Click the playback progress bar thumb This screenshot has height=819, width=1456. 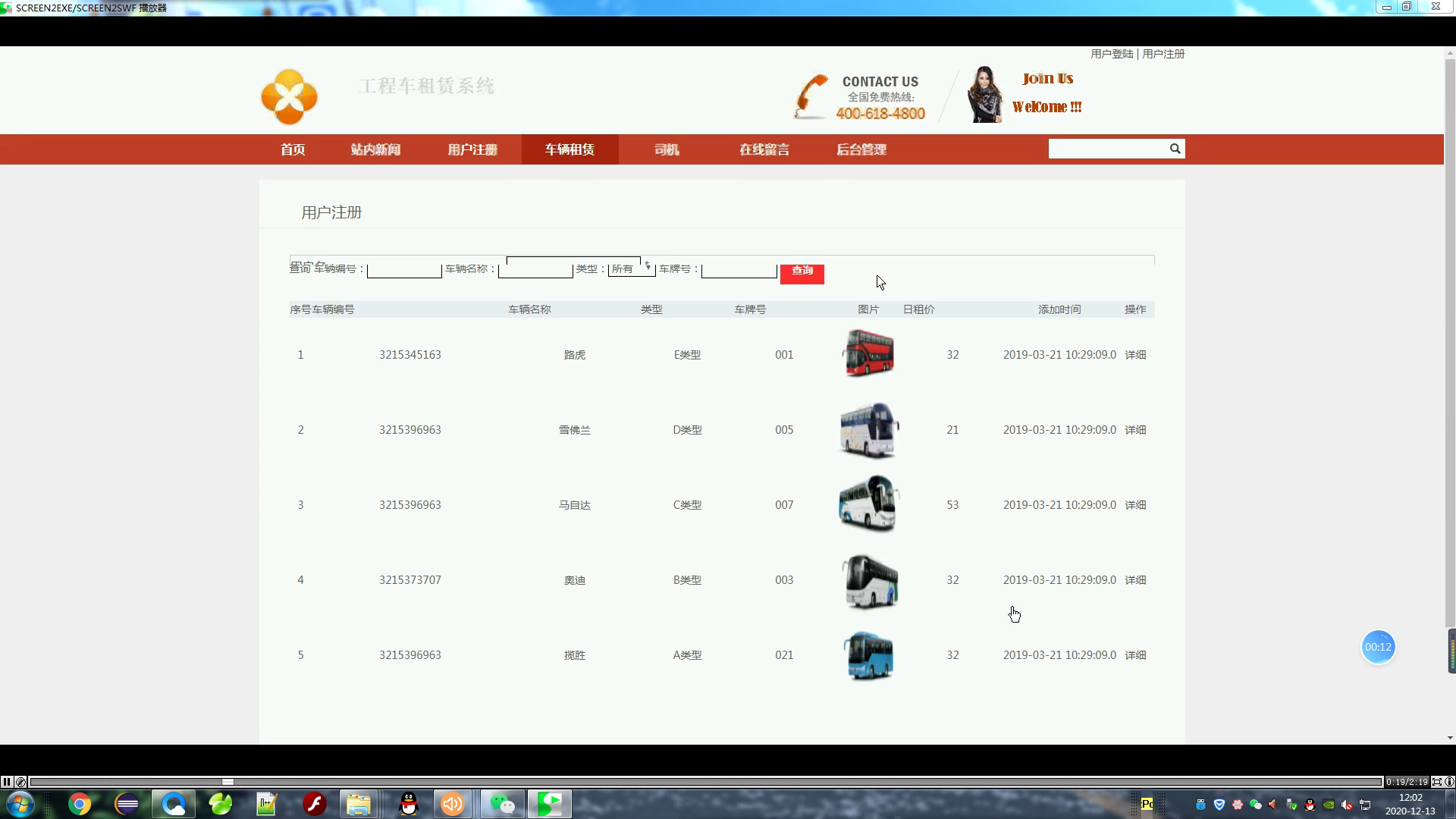[x=227, y=782]
